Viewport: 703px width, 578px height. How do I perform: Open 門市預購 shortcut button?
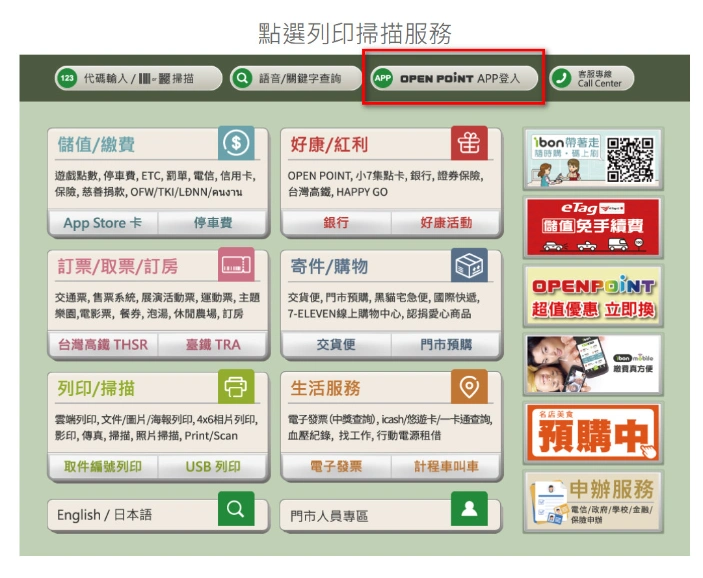pos(446,344)
